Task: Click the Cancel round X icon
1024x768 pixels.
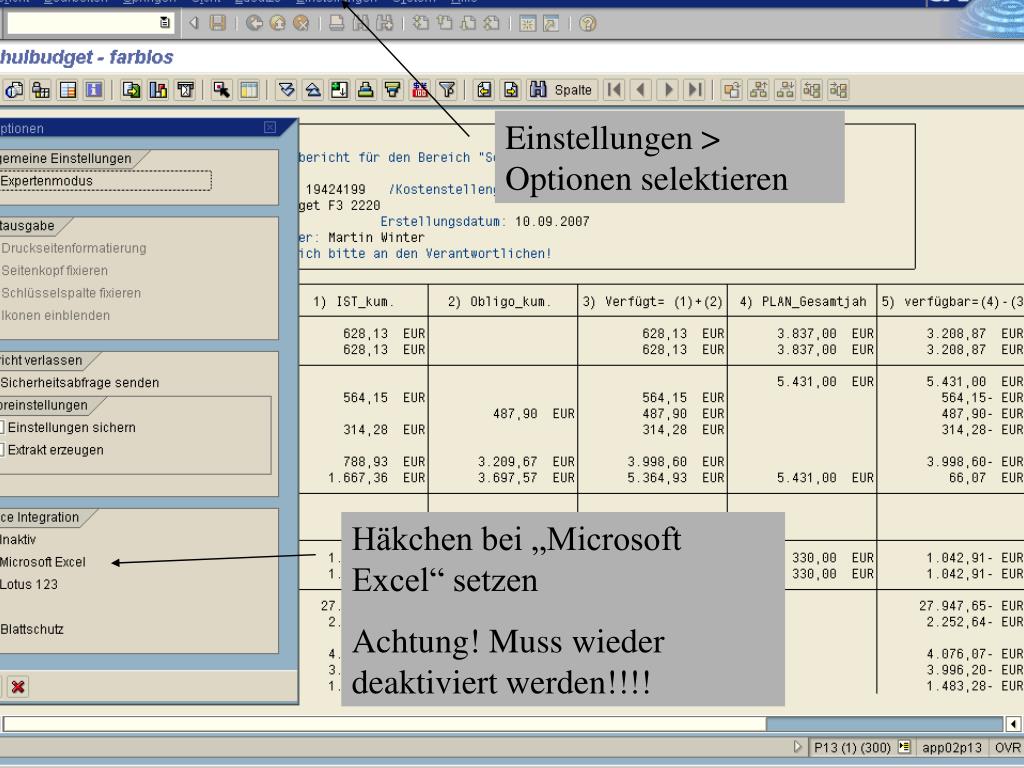Action: point(300,24)
